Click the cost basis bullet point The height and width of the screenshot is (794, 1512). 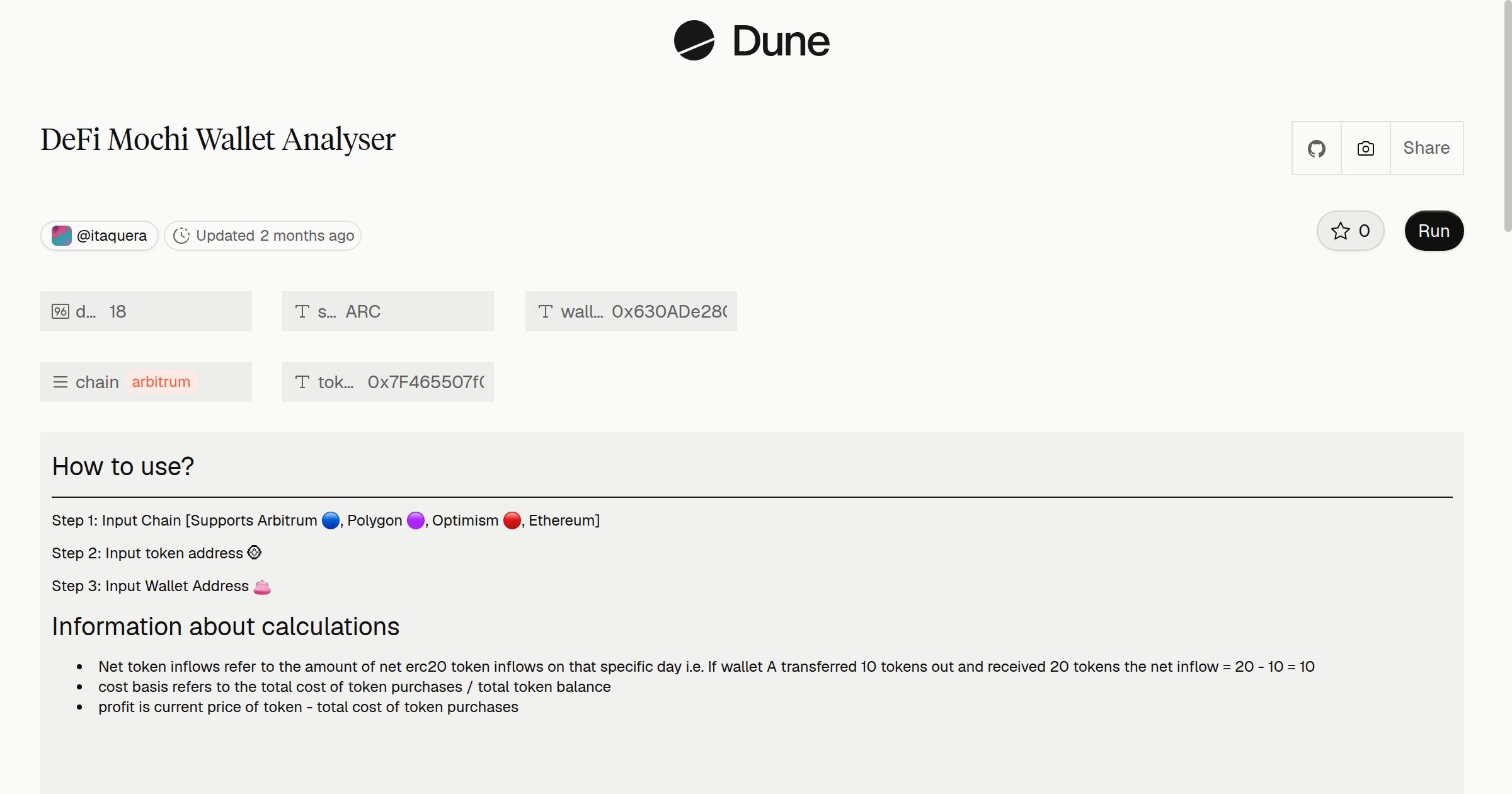(355, 687)
